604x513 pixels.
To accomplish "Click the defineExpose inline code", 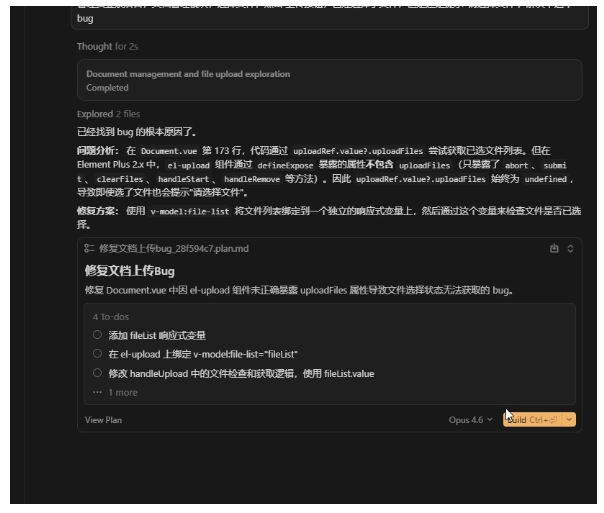I will tap(285, 165).
